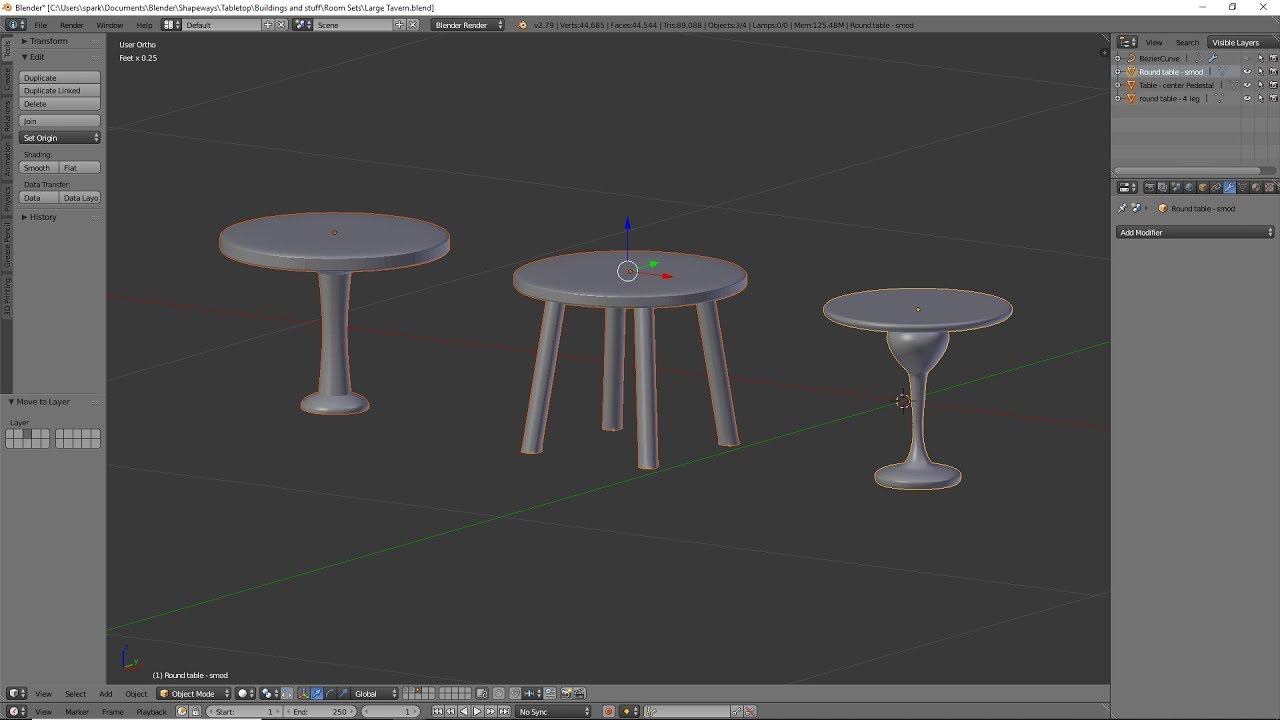Click the OpenGL render animation clapper icon
1280x720 pixels.
[x=580, y=693]
